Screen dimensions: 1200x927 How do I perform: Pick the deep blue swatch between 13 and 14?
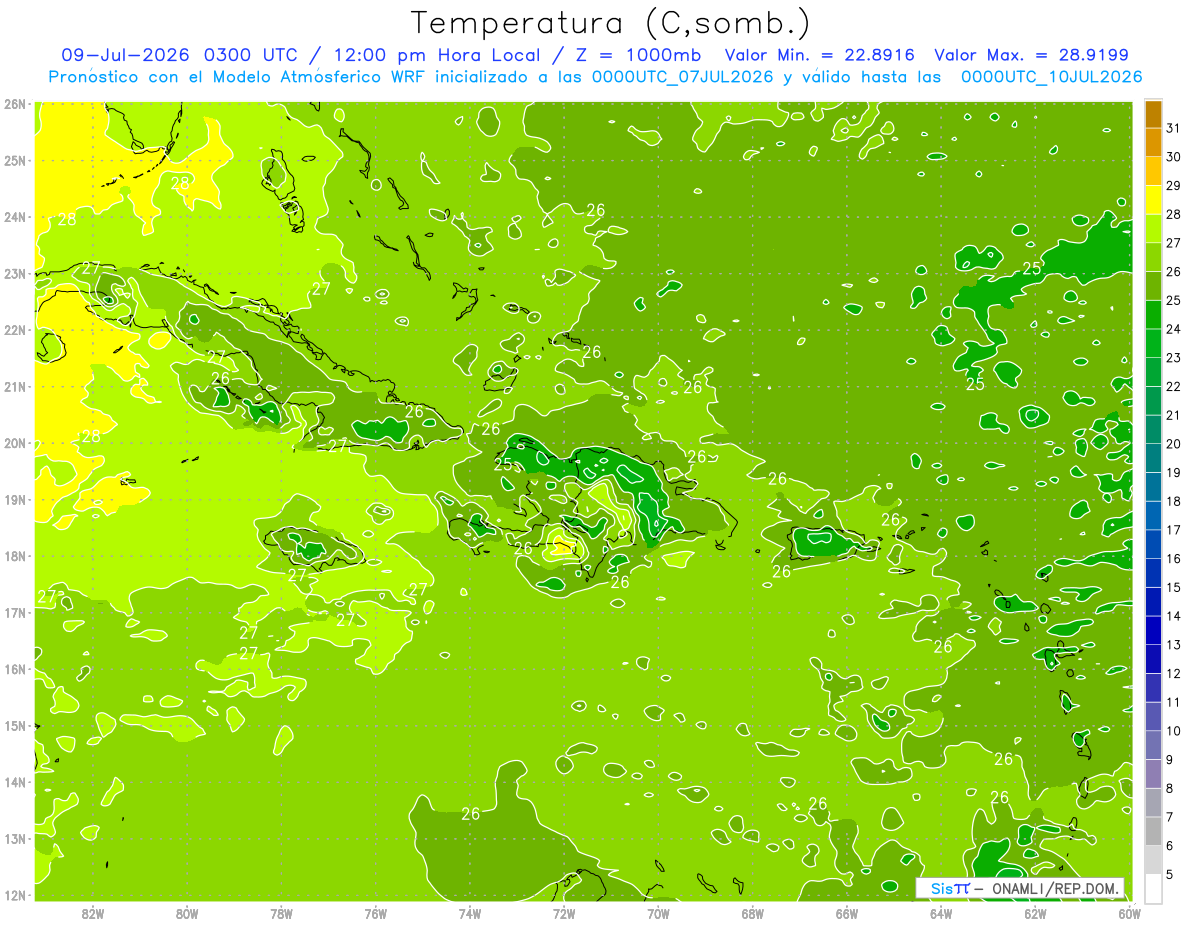(x=1153, y=631)
